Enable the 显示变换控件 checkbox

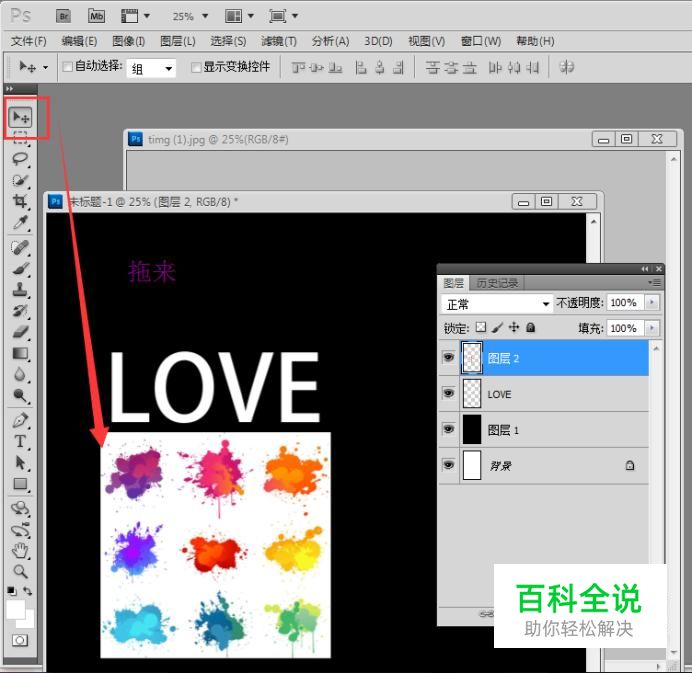pyautogui.click(x=196, y=67)
